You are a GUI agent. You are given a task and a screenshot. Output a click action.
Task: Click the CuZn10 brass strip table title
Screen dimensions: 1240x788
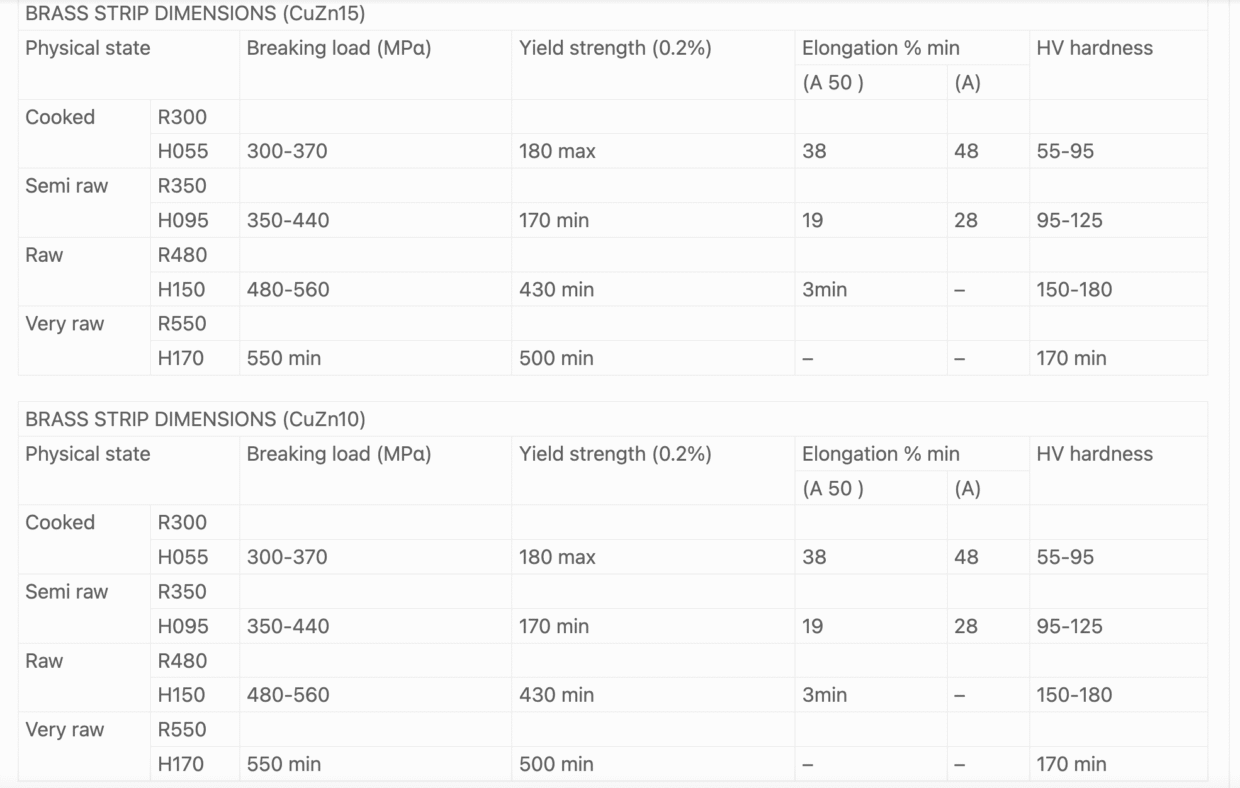195,419
